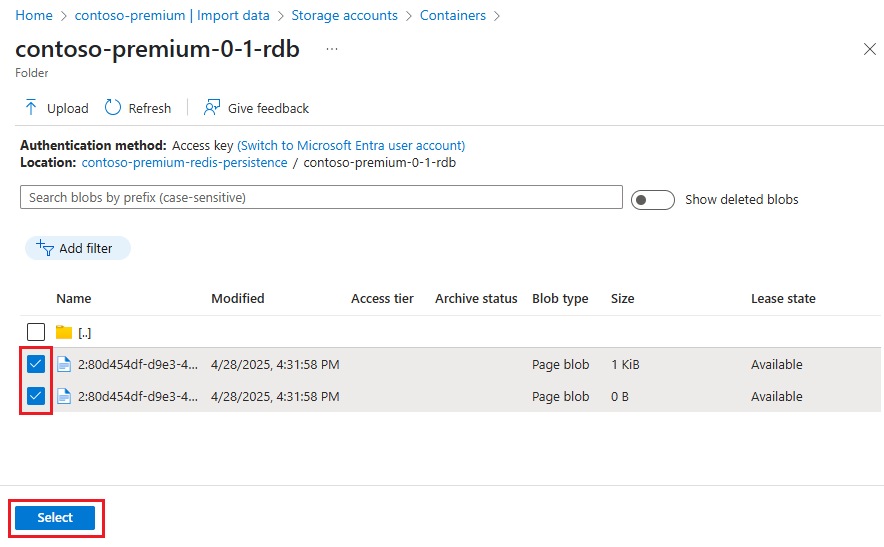
Task: Click the Give feedback icon
Action: [212, 108]
